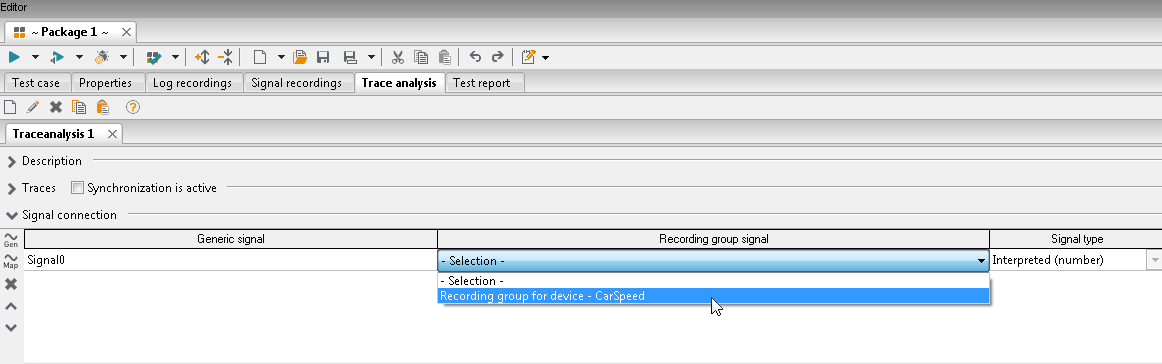This screenshot has width=1162, height=364.
Task: Enable the Synchronization is active checkbox
Action: [77, 188]
